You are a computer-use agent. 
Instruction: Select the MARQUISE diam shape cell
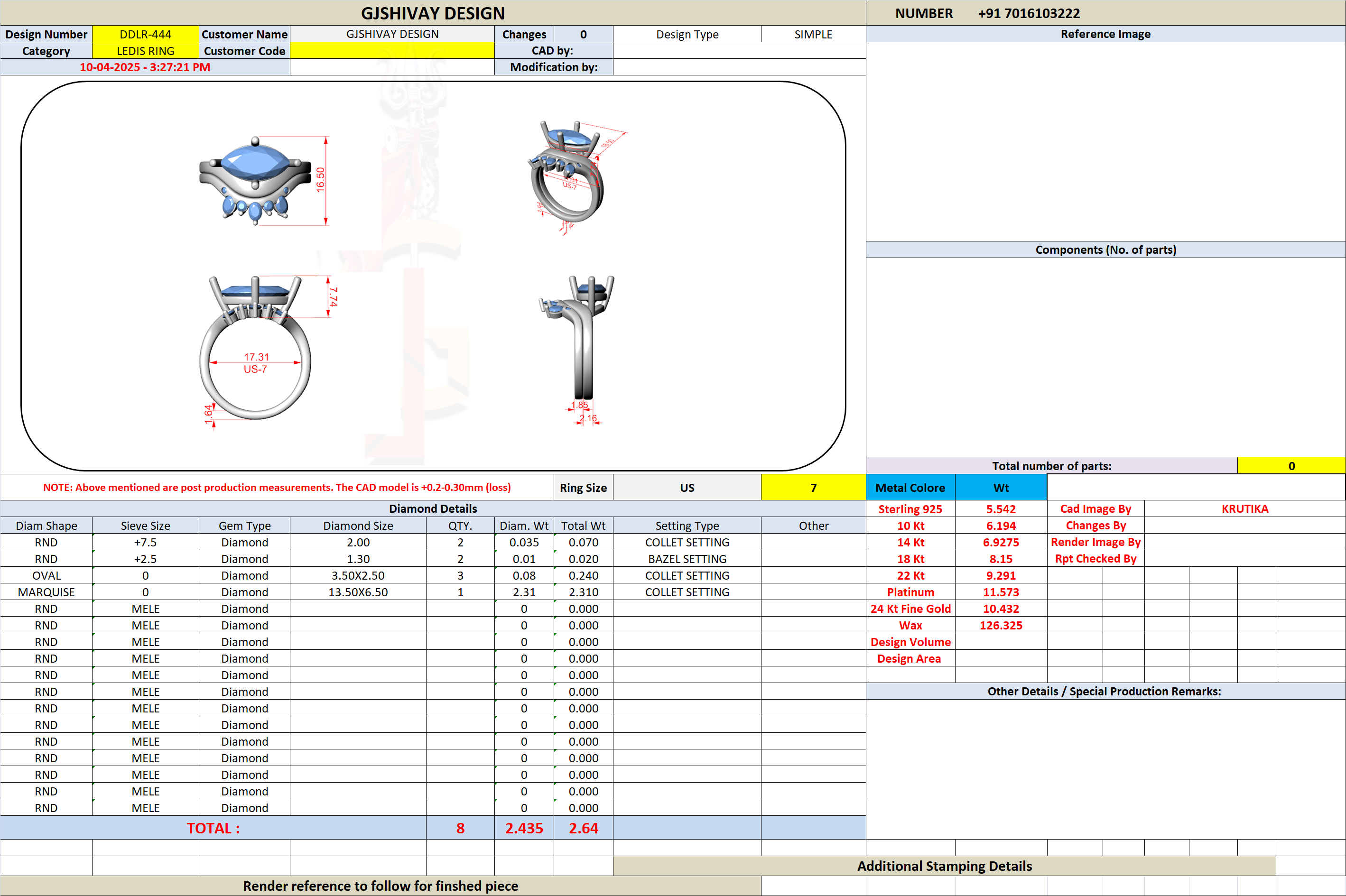(x=46, y=592)
